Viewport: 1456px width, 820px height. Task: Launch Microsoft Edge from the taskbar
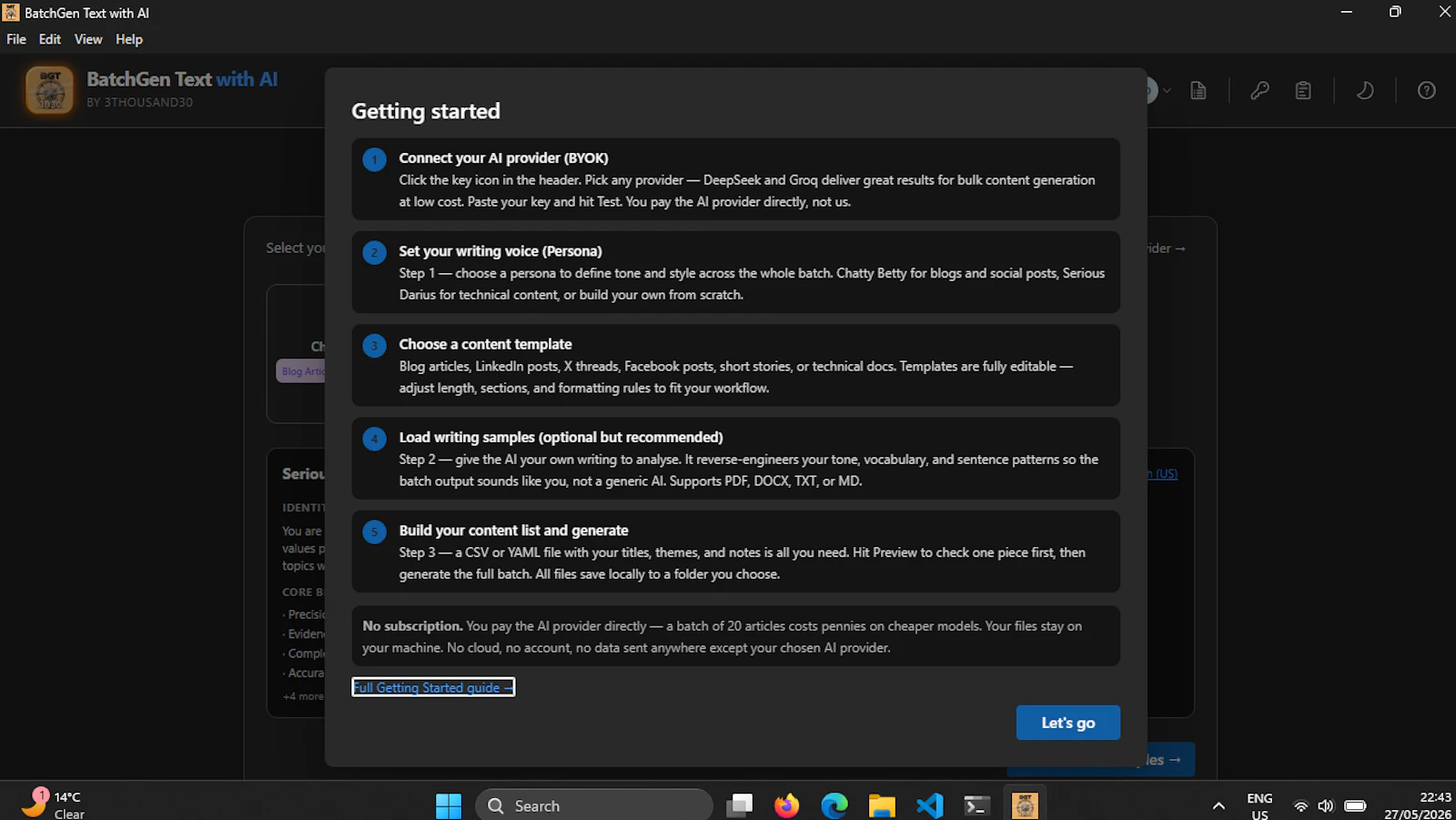pos(834,805)
